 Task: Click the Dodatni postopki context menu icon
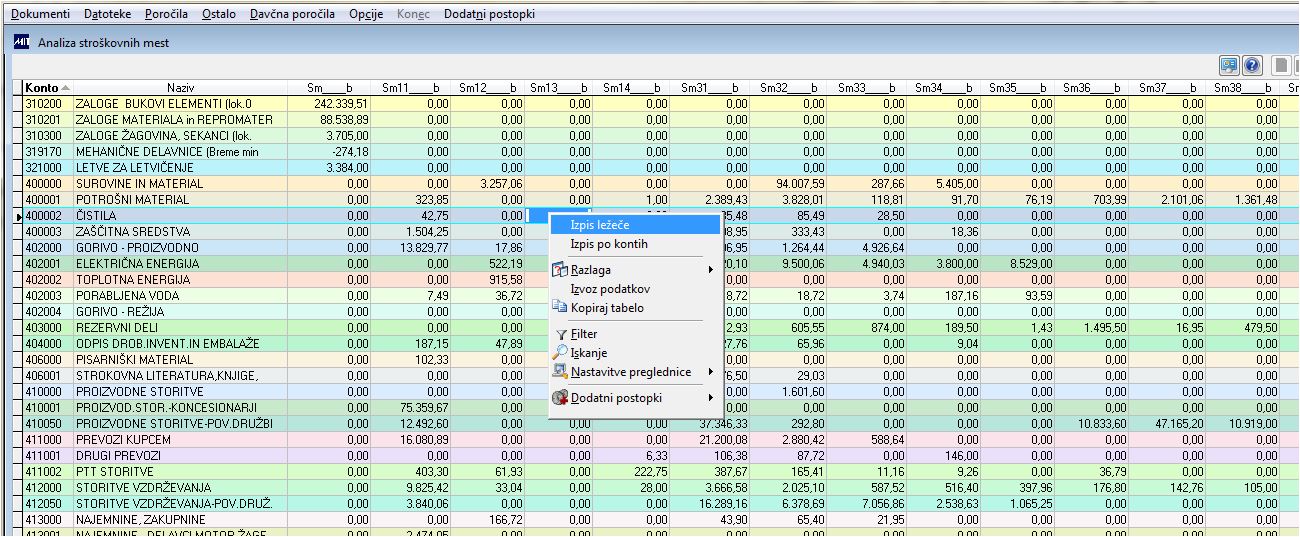tap(560, 398)
